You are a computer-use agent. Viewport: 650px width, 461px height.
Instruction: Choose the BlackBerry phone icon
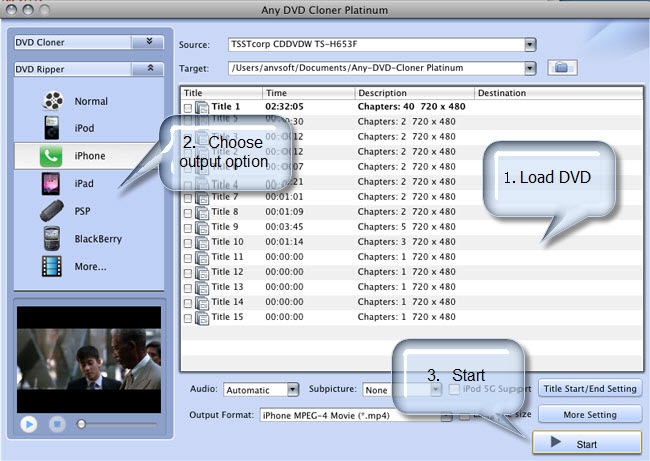[52, 238]
